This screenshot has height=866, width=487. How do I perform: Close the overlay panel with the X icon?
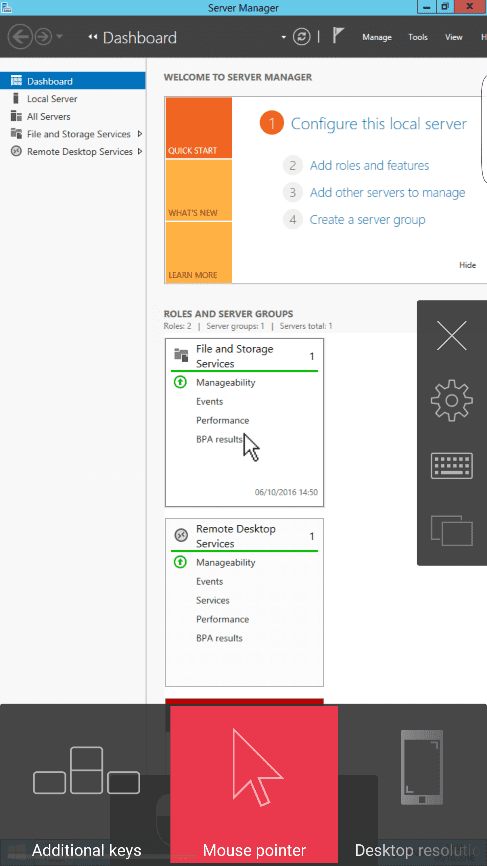(x=452, y=335)
